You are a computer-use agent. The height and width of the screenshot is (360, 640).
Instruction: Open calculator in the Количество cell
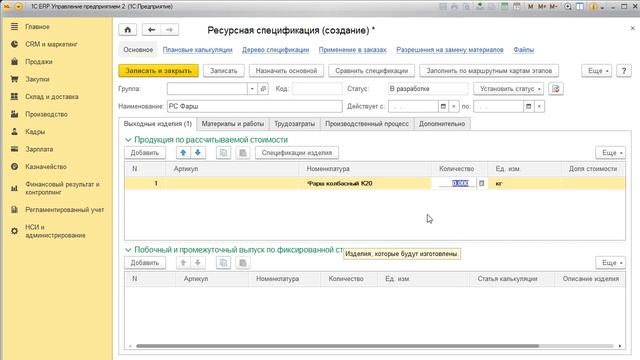click(482, 183)
